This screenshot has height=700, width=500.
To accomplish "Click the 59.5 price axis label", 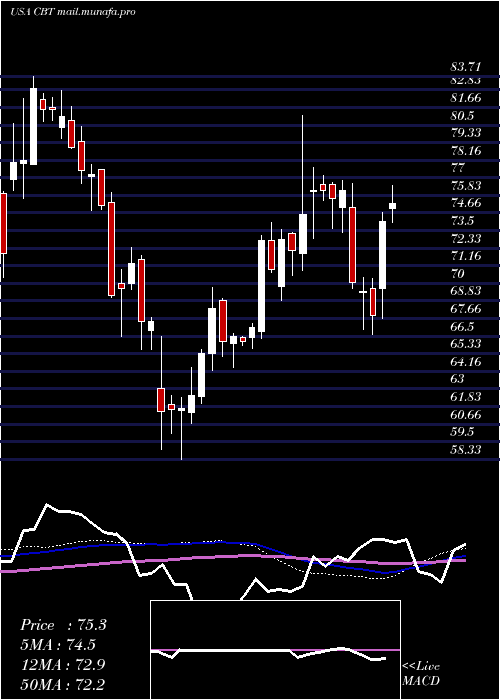I will click(462, 432).
